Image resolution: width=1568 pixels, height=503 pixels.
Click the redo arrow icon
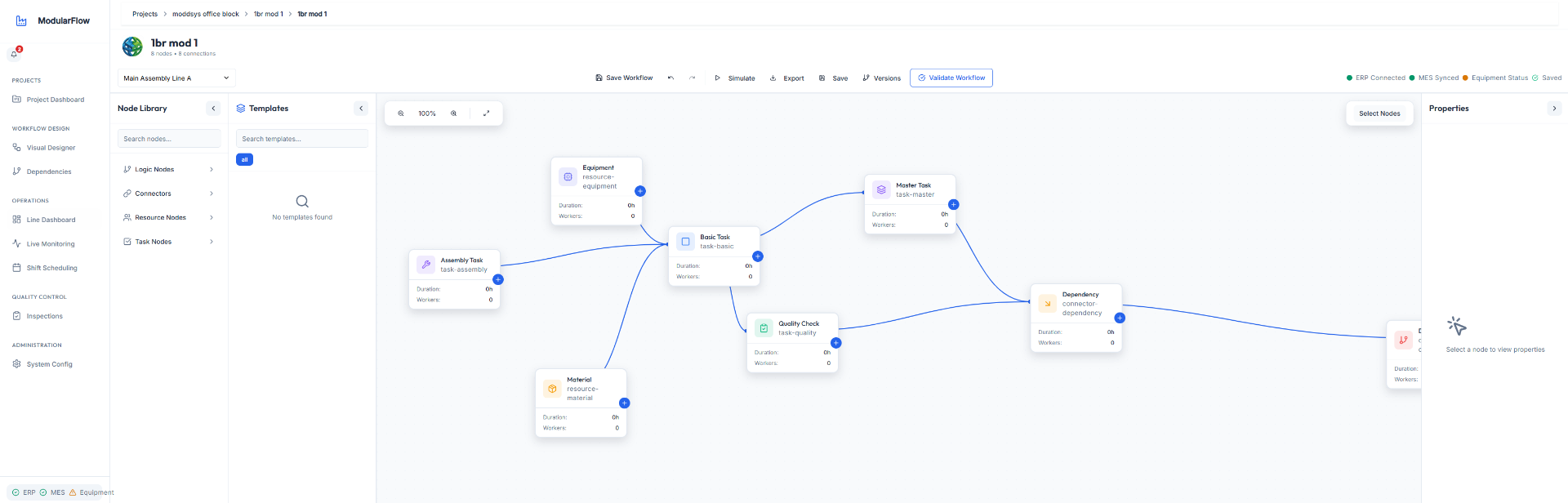pyautogui.click(x=693, y=78)
